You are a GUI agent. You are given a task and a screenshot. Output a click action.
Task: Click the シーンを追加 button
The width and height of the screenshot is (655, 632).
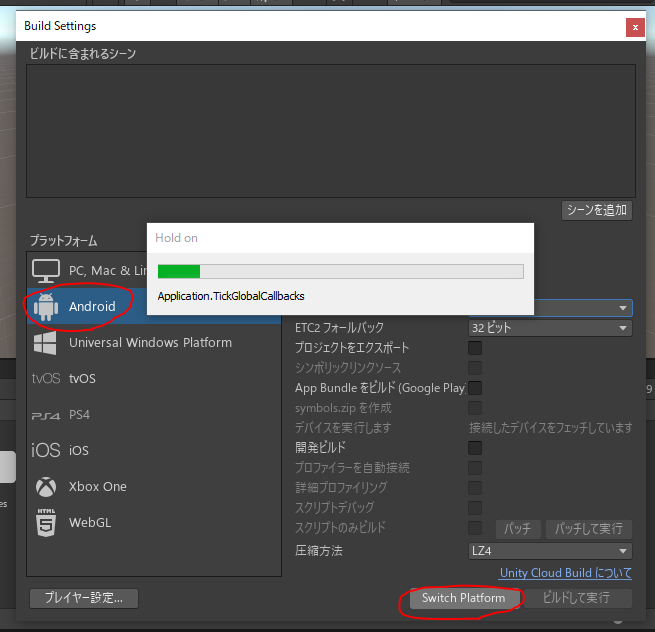click(597, 210)
